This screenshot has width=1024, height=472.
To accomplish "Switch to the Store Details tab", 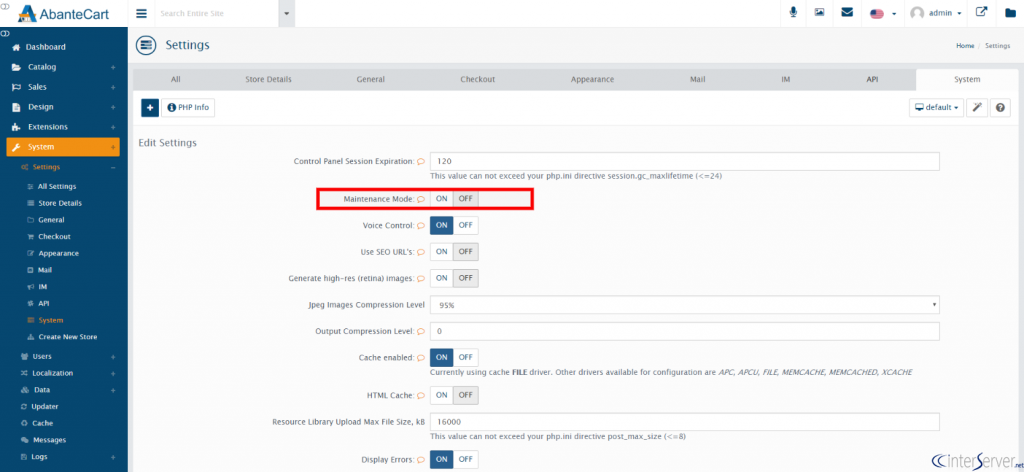I will click(268, 79).
